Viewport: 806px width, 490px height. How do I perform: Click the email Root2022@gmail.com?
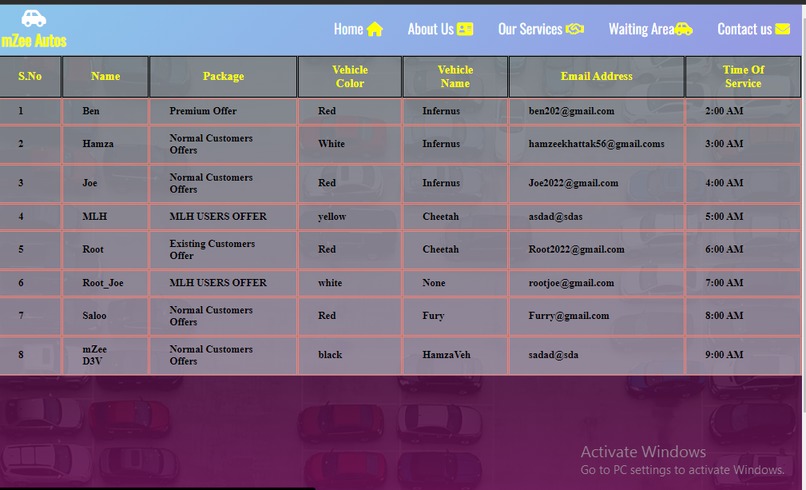point(576,249)
